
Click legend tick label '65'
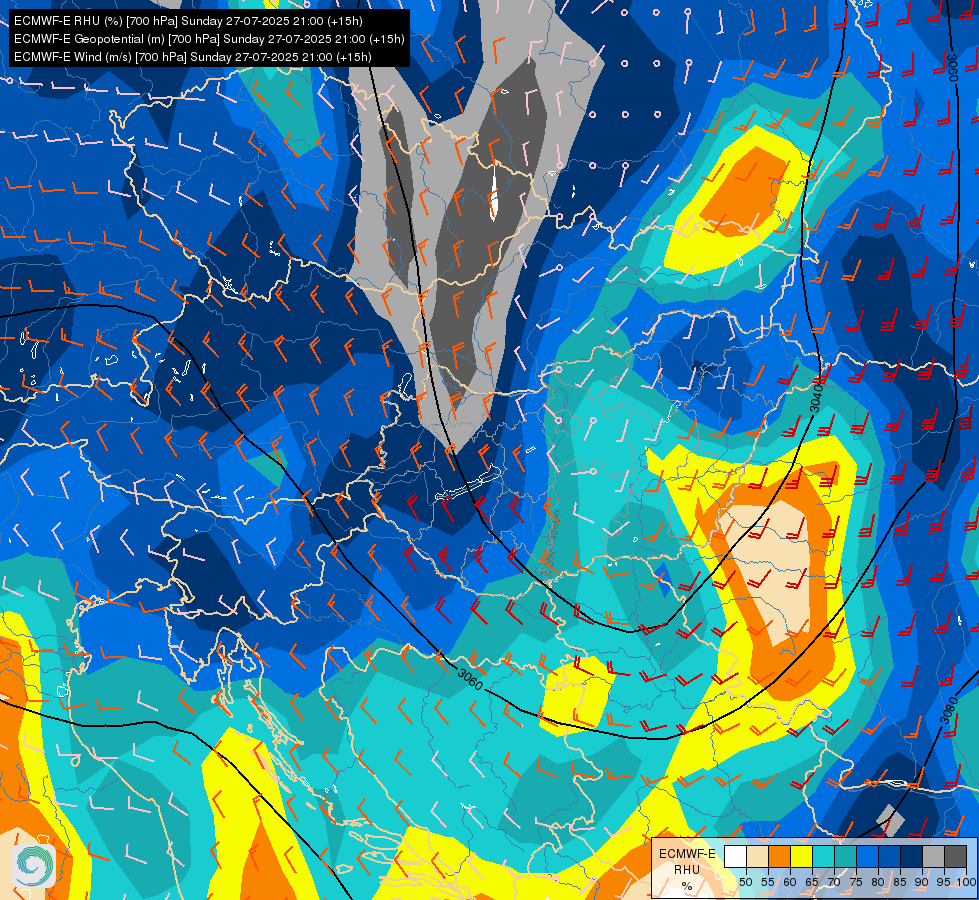click(x=812, y=882)
